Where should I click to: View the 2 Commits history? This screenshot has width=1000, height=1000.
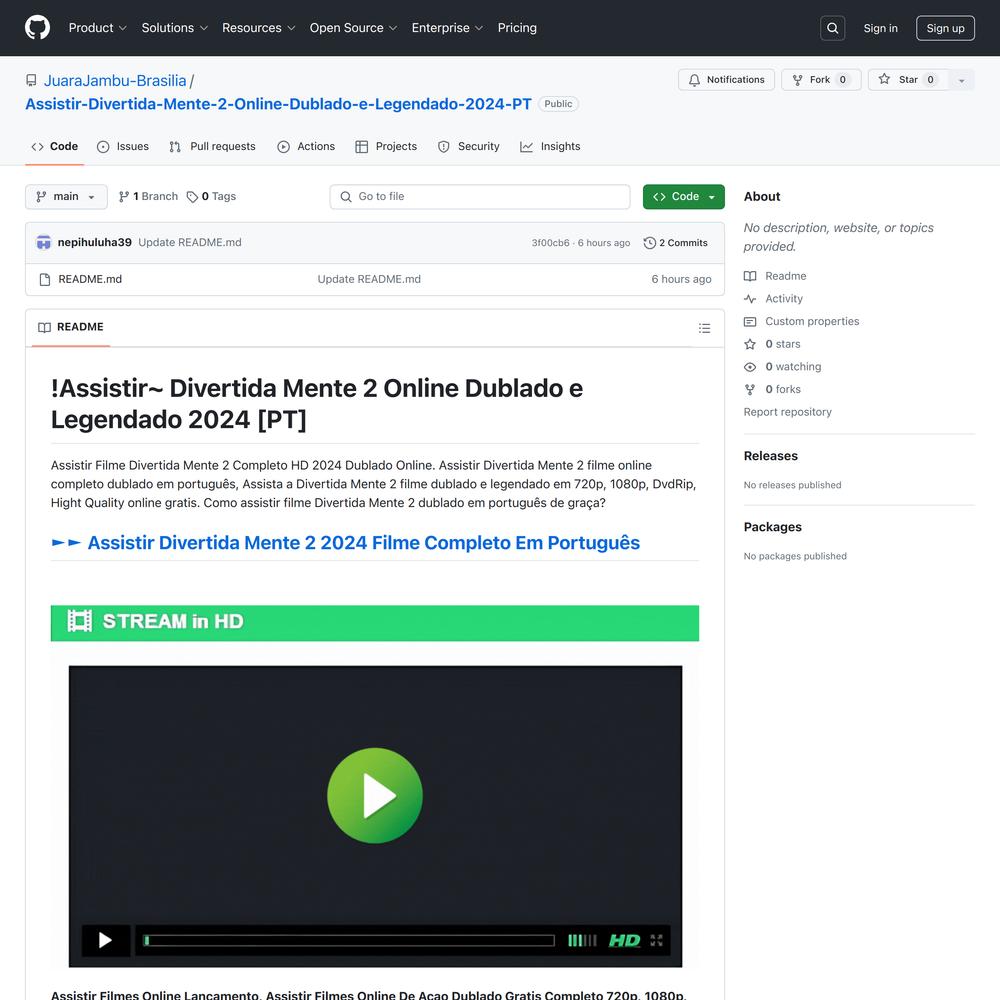tap(675, 243)
